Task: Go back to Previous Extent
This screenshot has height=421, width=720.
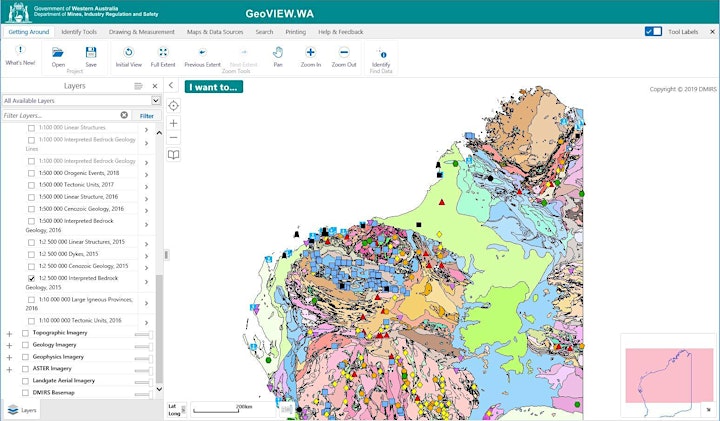Action: pyautogui.click(x=202, y=56)
